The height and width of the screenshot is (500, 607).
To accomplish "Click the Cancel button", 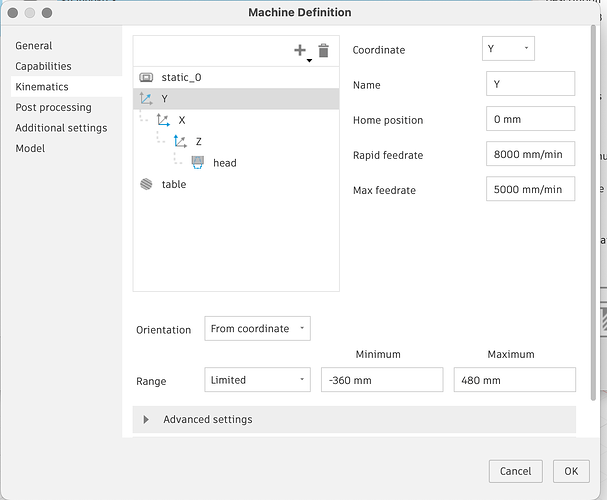I will (x=516, y=471).
